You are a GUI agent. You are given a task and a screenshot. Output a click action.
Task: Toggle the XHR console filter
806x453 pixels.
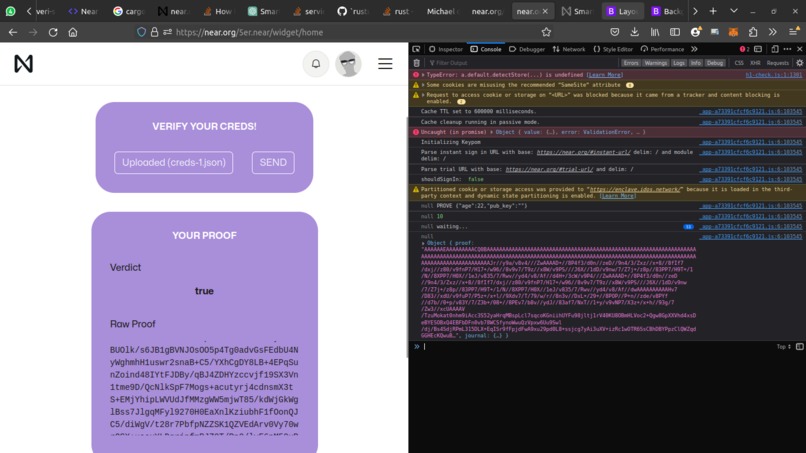click(755, 63)
